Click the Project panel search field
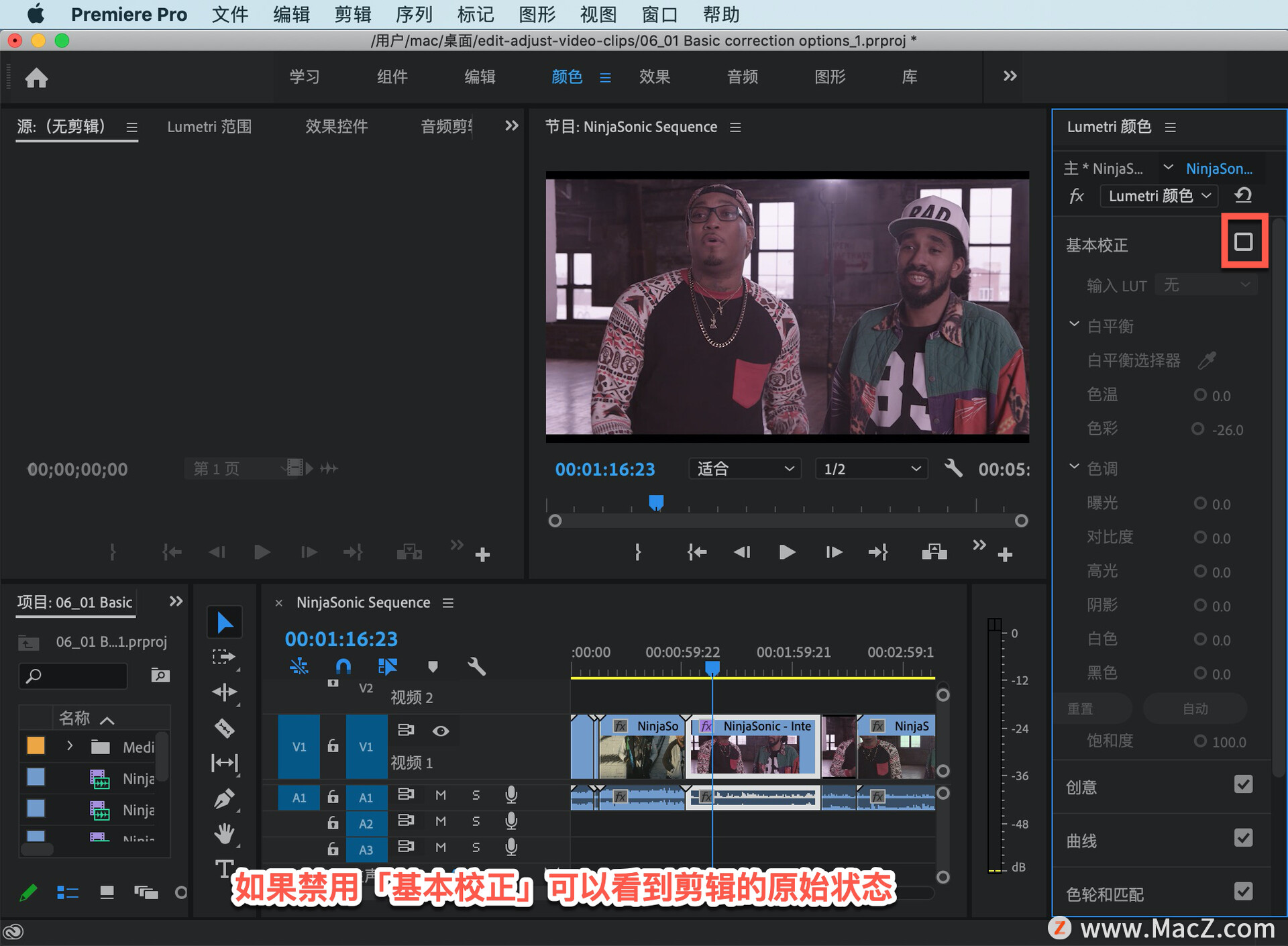The image size is (1288, 946). click(x=73, y=675)
